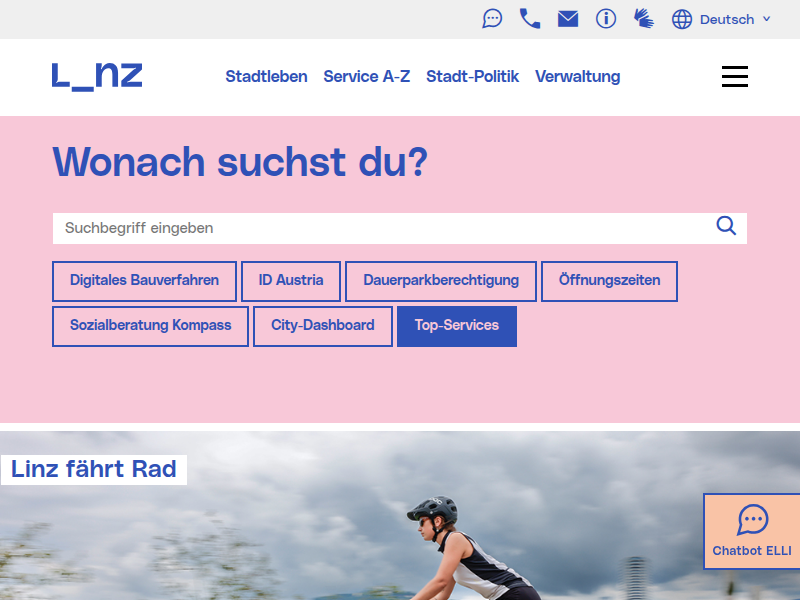Focus the Suchbegriff eingeben search field
Image resolution: width=800 pixels, height=600 pixels.
pos(380,228)
